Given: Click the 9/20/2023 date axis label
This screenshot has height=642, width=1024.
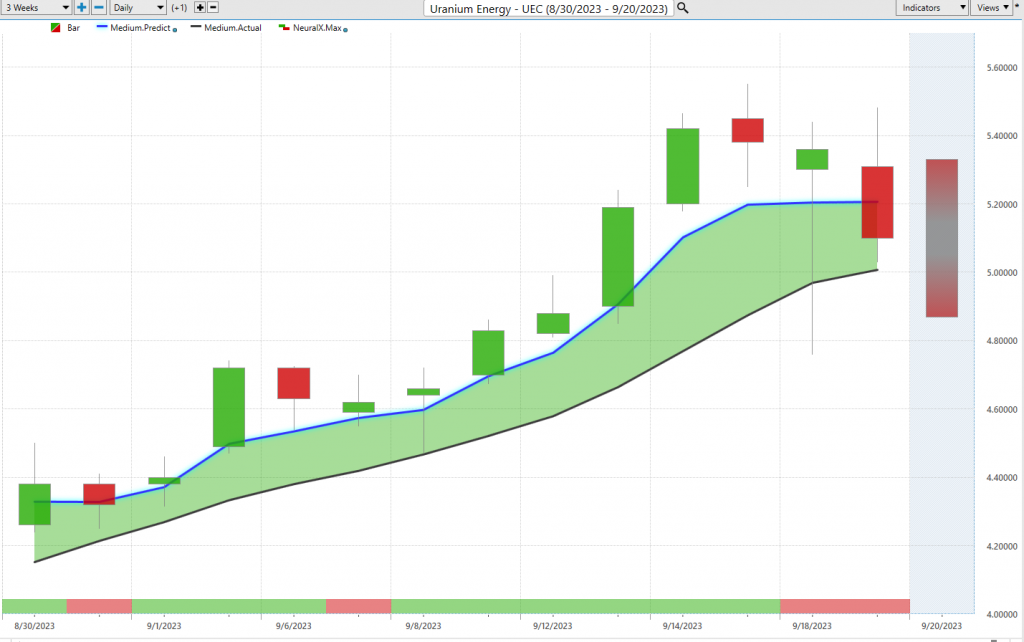Looking at the screenshot, I should pyautogui.click(x=942, y=626).
